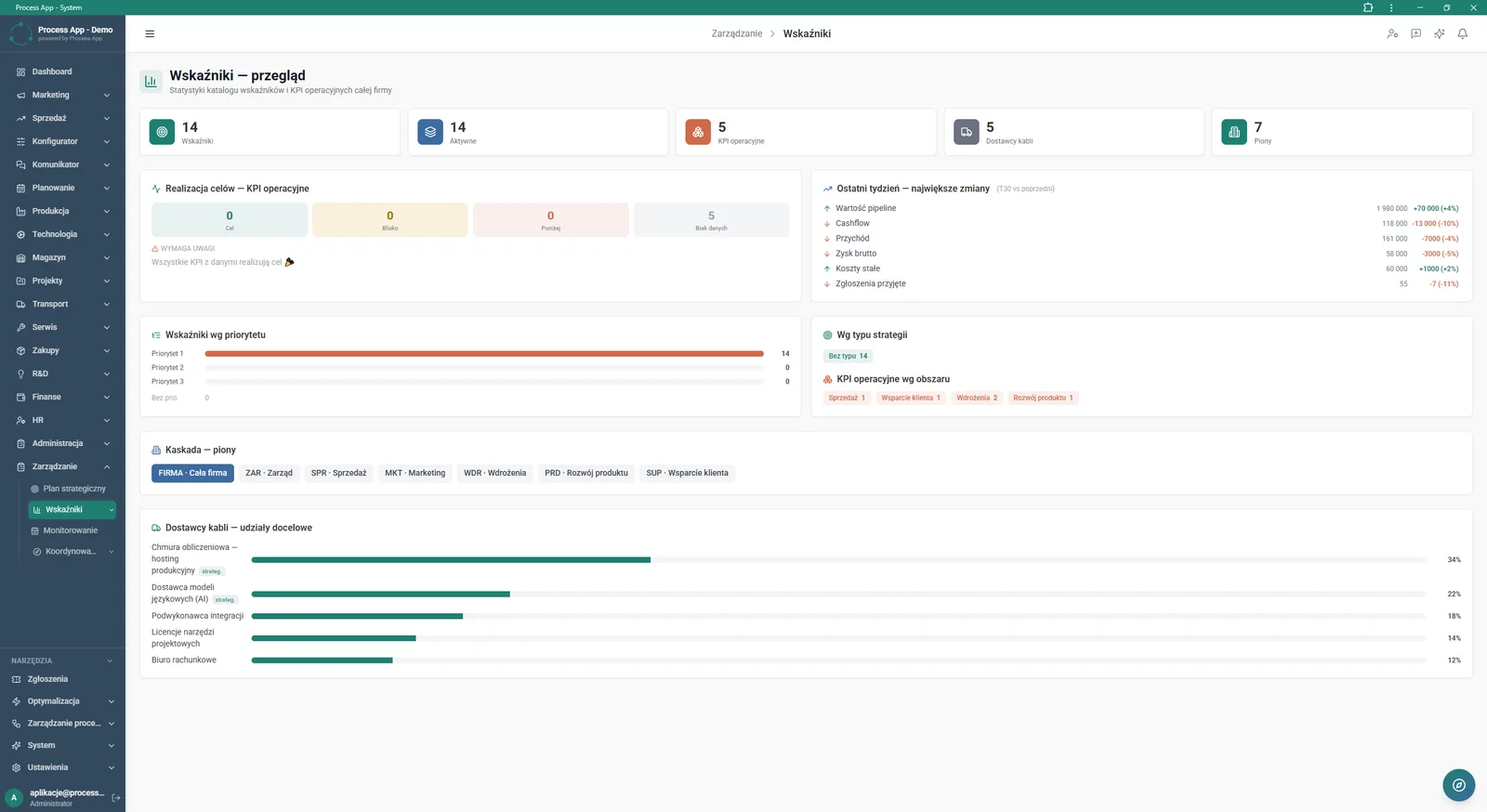Screen dimensions: 1487x812
Task: Open the chat message icon in header
Action: [x=1415, y=33]
